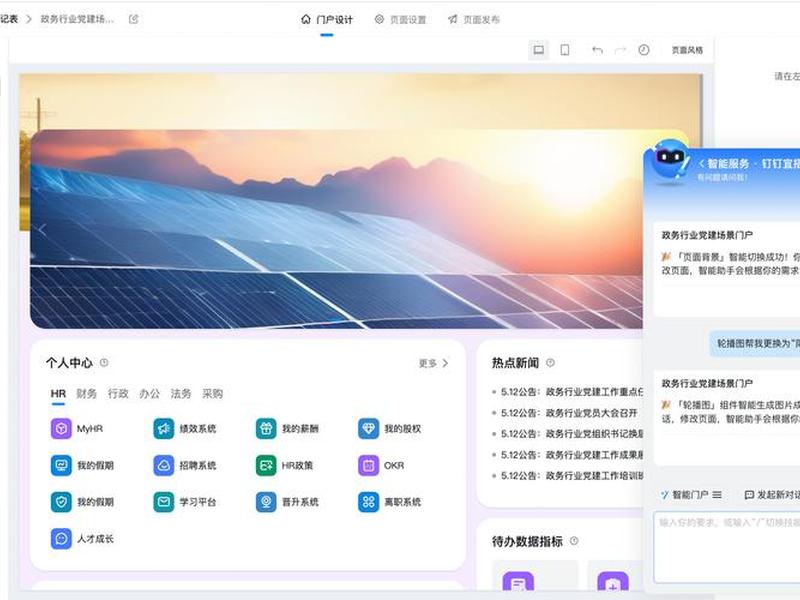Open the OKR app icon
This screenshot has height=600, width=800.
point(368,465)
